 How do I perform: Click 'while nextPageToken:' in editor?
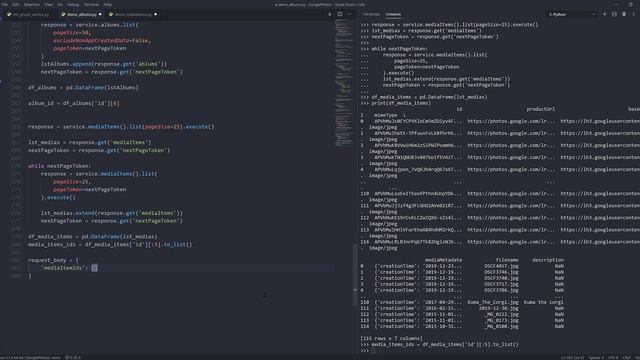(60, 166)
